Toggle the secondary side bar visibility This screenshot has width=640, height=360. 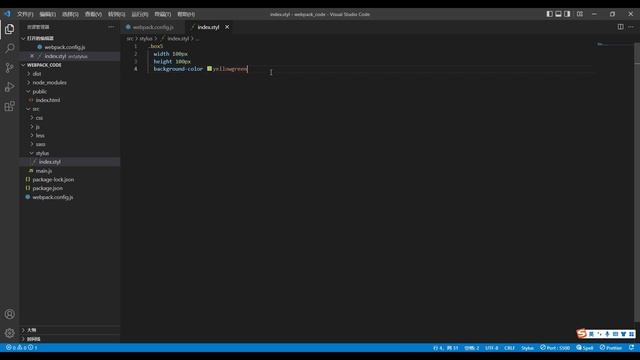[567, 14]
